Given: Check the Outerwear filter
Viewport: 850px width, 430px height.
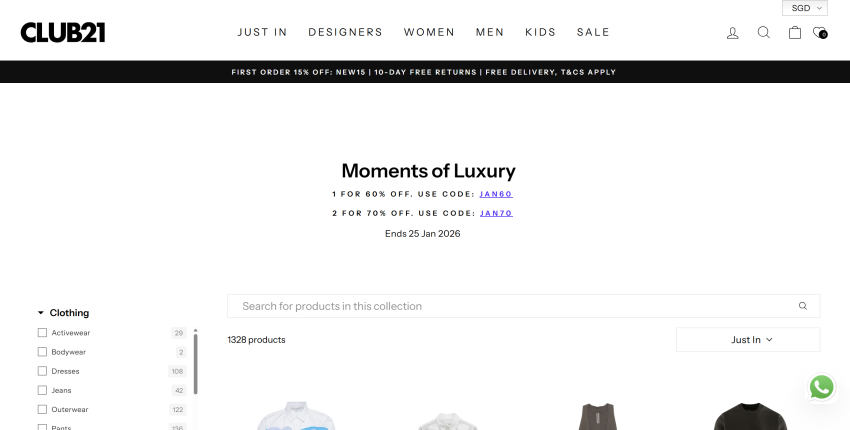Looking at the screenshot, I should [42, 409].
